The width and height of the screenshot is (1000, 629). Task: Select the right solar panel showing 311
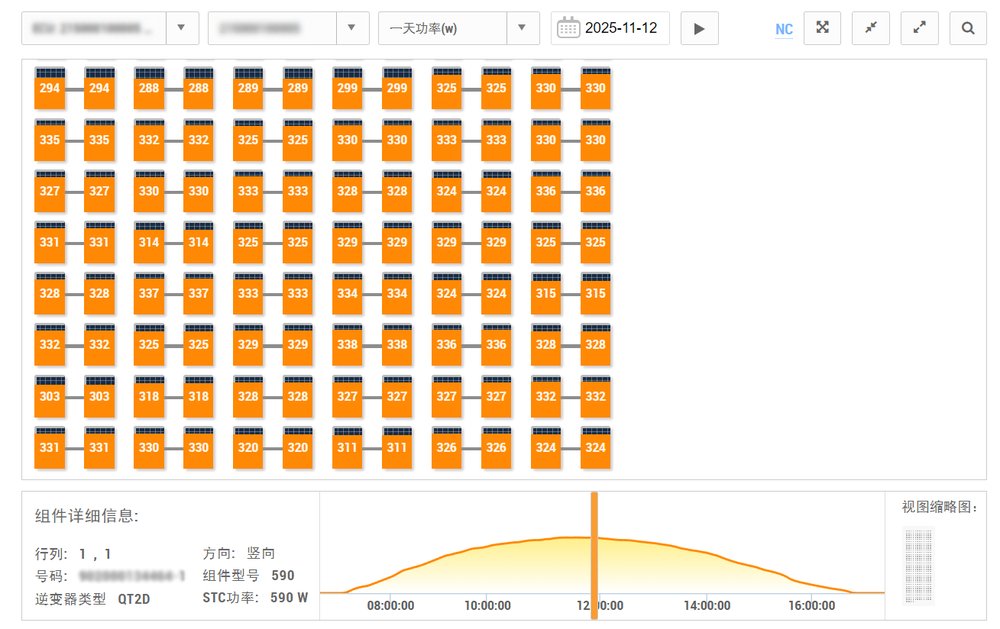397,448
